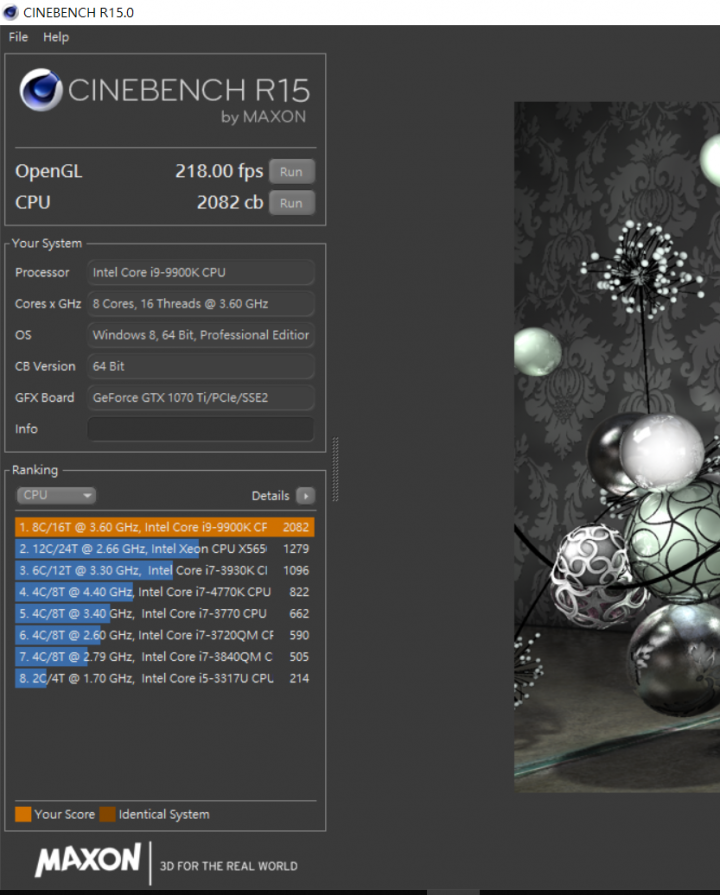The image size is (720, 895).
Task: Click the Info input field
Action: pyautogui.click(x=200, y=429)
